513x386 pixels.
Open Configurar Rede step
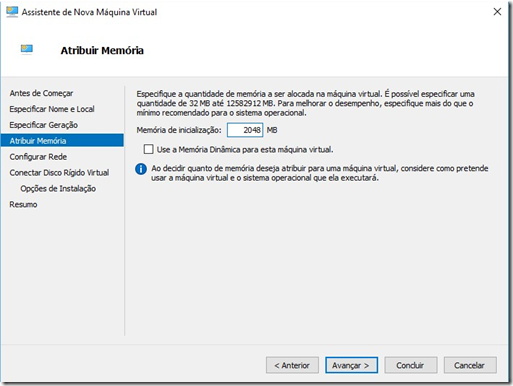(38, 157)
